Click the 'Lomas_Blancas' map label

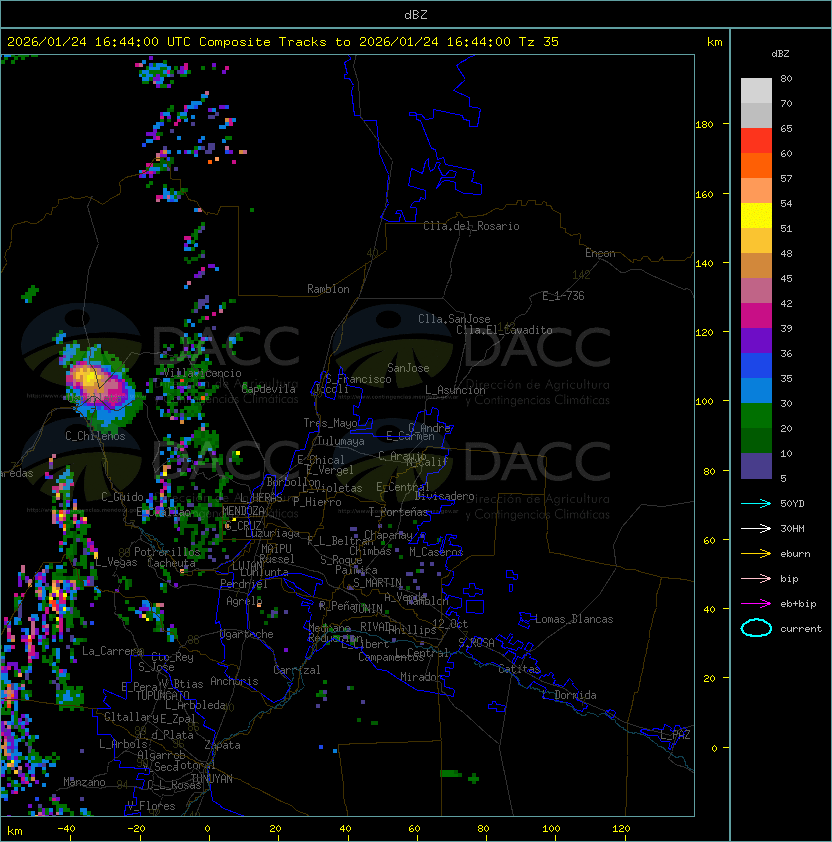[574, 619]
